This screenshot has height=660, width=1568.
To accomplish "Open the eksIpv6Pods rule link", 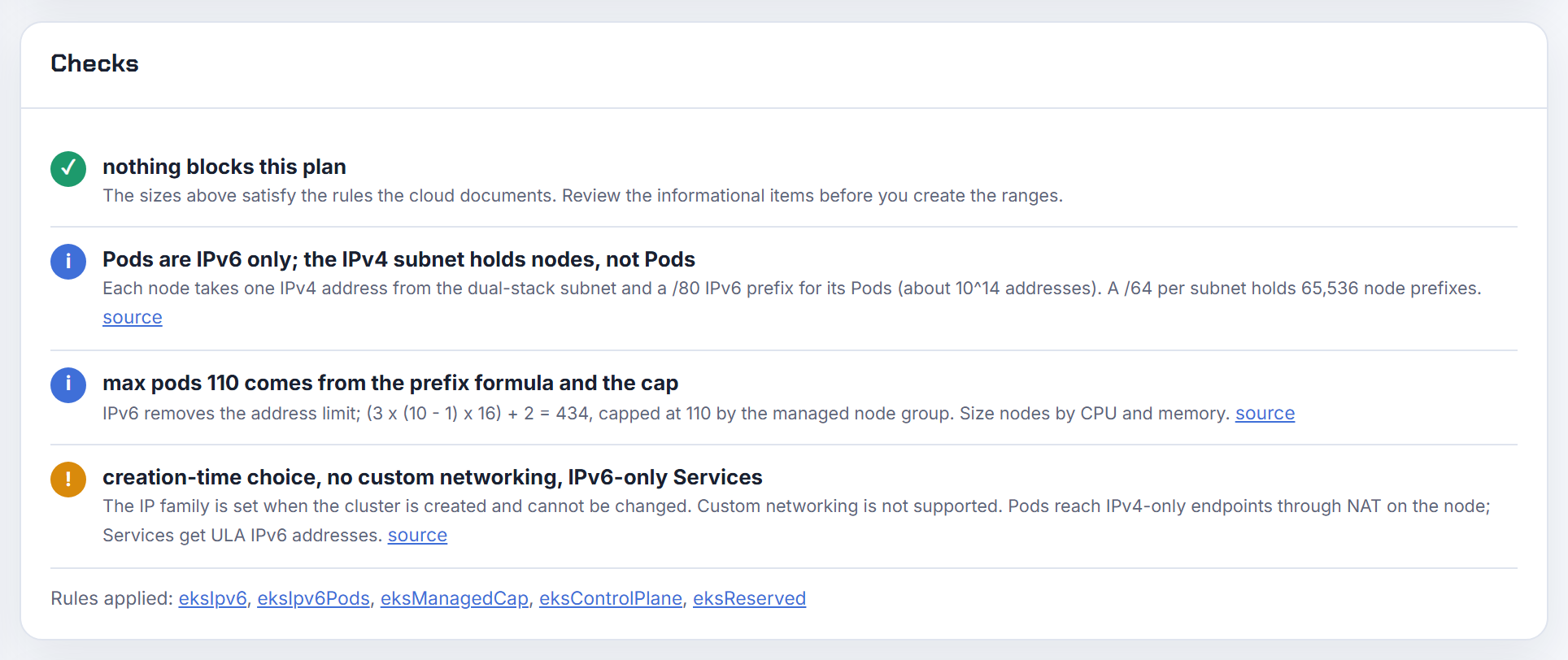I will (313, 599).
